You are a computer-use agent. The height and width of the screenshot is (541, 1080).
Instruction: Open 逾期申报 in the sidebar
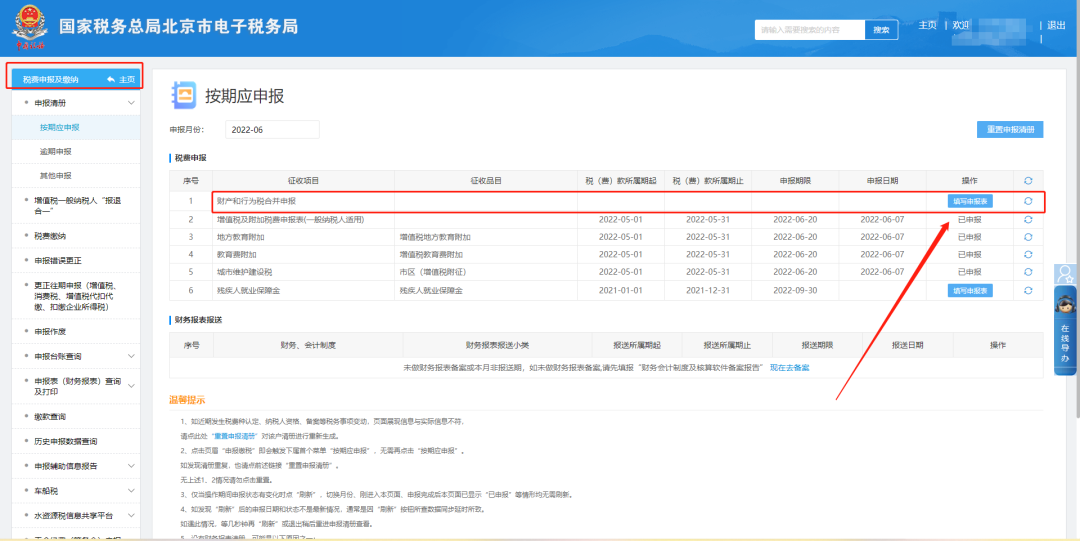click(x=55, y=152)
